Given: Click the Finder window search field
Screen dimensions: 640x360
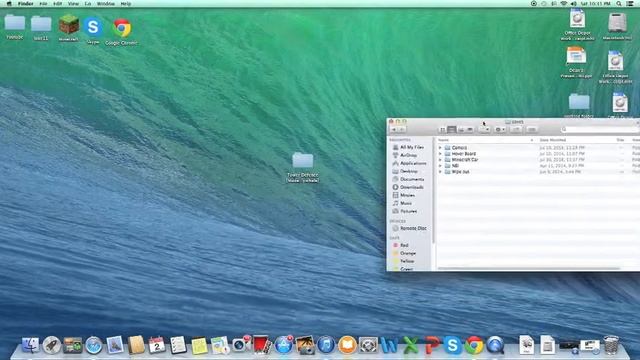Looking at the screenshot, I should (600, 129).
